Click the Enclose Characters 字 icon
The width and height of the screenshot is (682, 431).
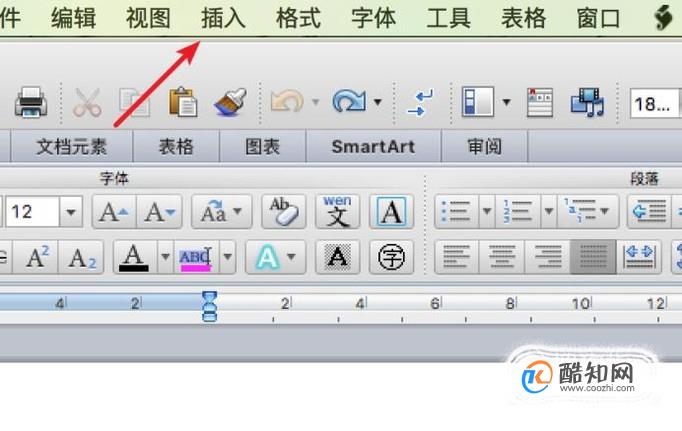coord(391,257)
